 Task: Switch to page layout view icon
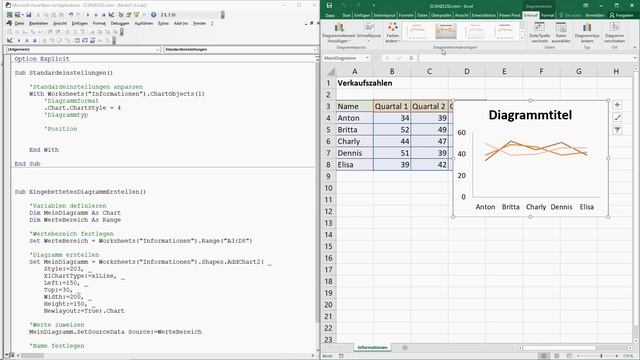click(x=556, y=356)
